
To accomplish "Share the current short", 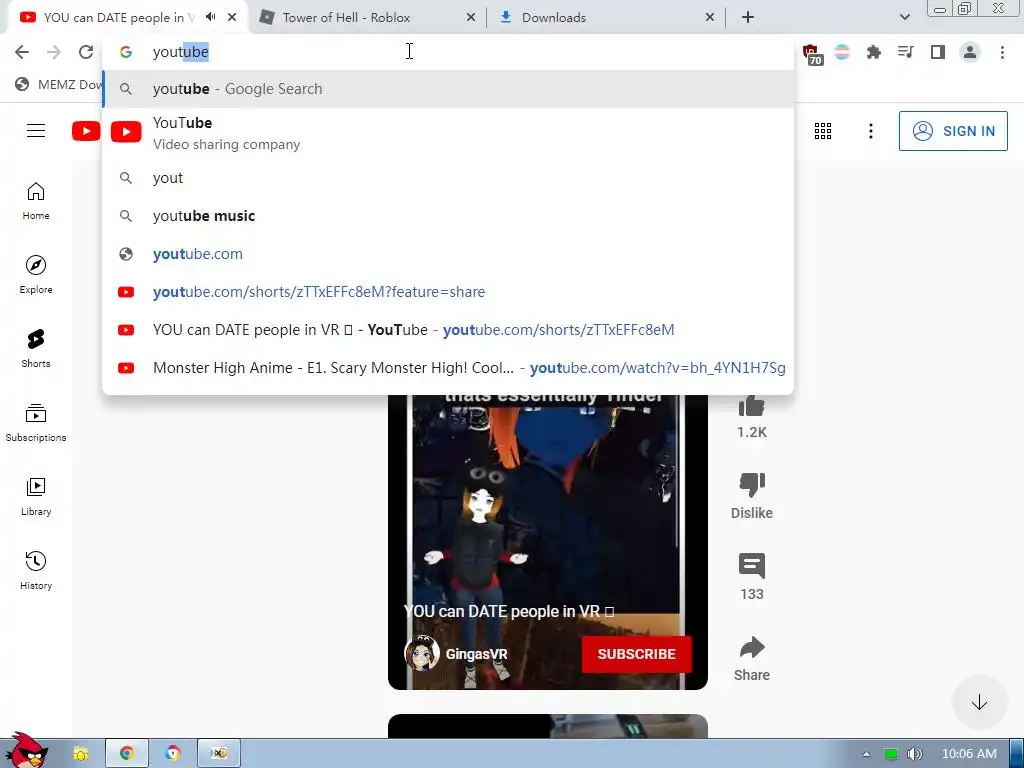I will tap(752, 647).
